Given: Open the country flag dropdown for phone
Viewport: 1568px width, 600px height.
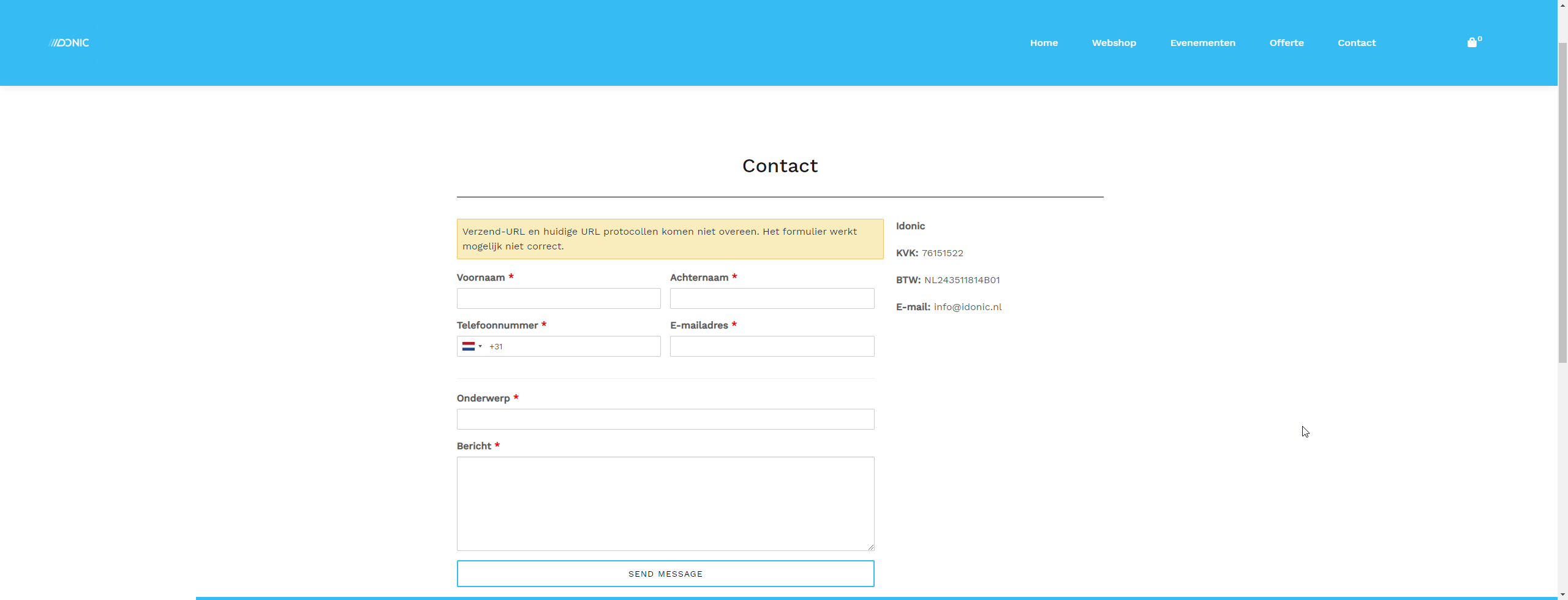Looking at the screenshot, I should (x=472, y=346).
